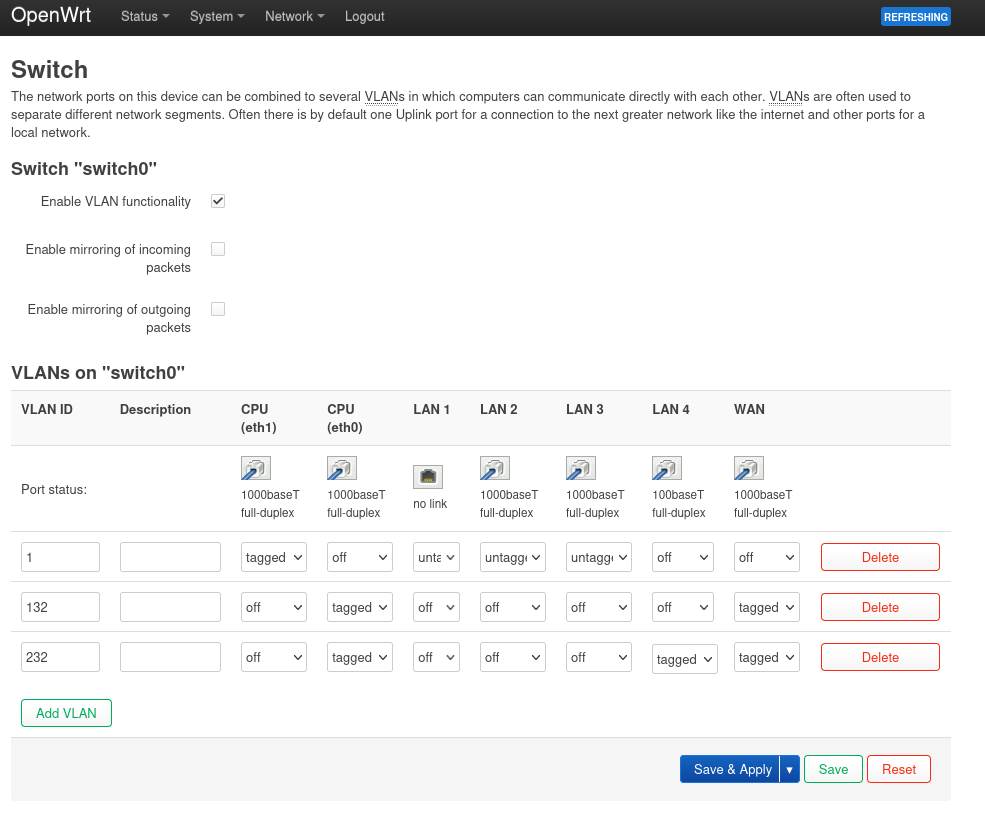Viewport: 985px width, 830px height.
Task: Open the Network menu
Action: [x=295, y=16]
